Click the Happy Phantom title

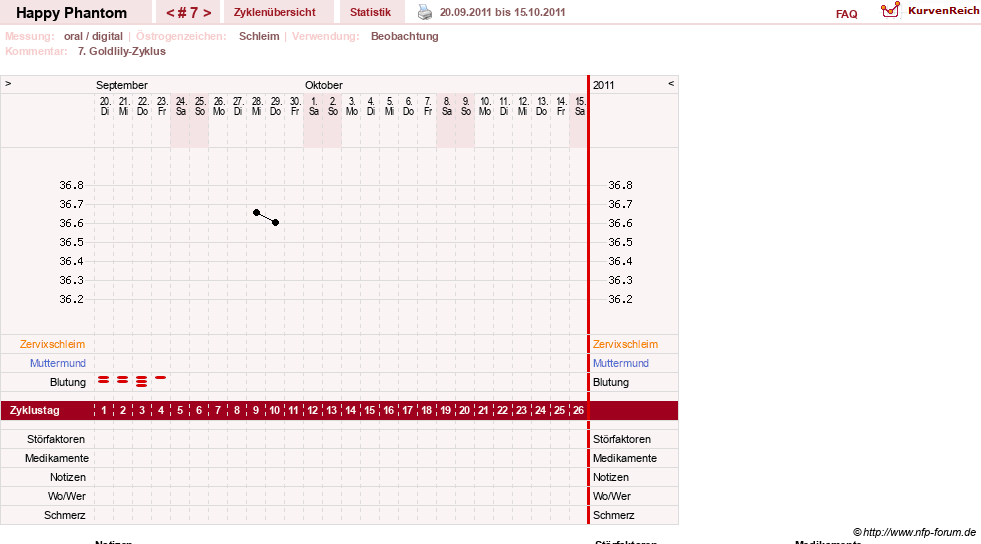click(71, 13)
